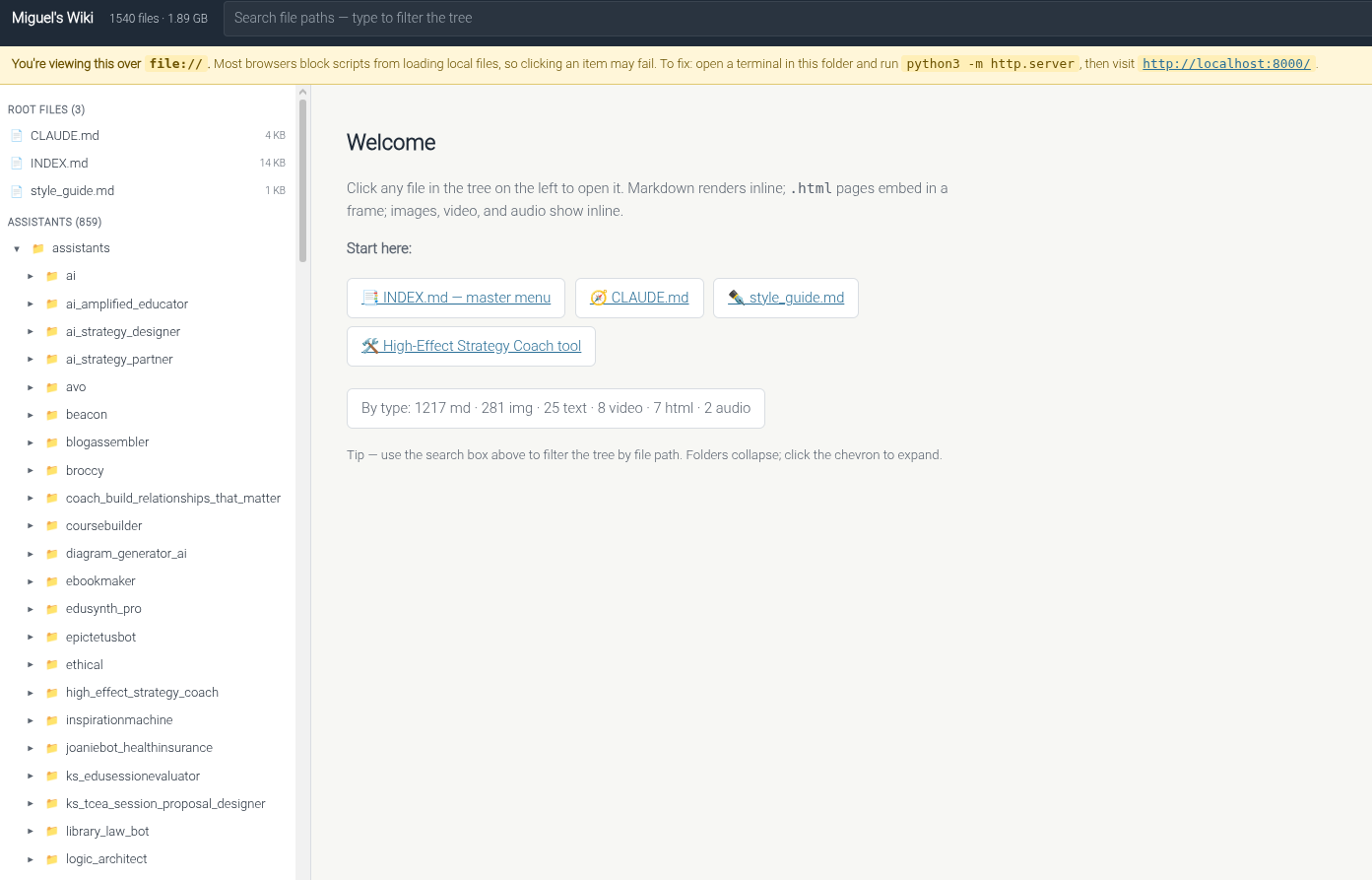This screenshot has height=880, width=1372.
Task: Click the CLAUDE.md file icon in root files
Action: point(17,136)
